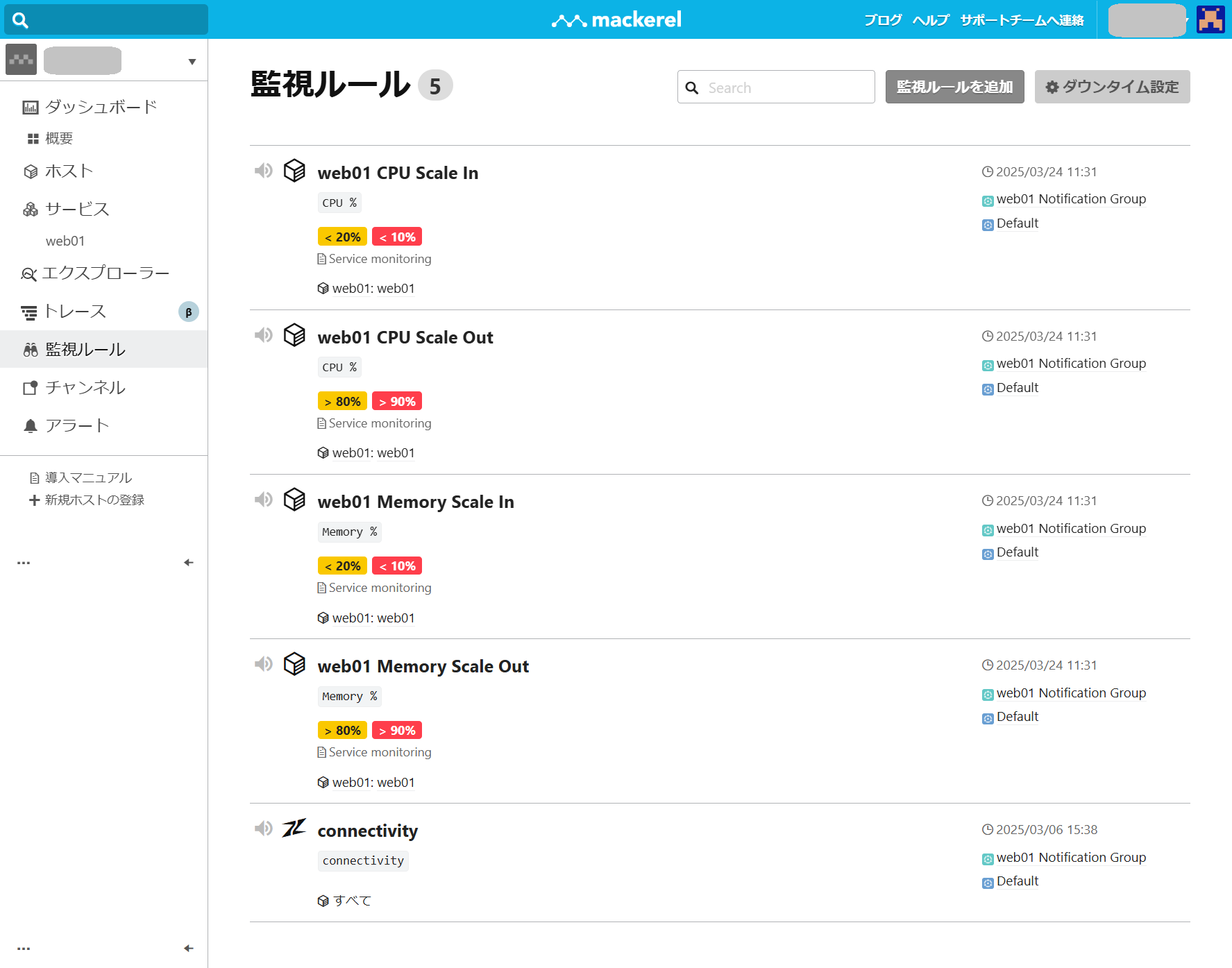Click the host cube icon for web01 CPU Scale Out

tap(294, 335)
